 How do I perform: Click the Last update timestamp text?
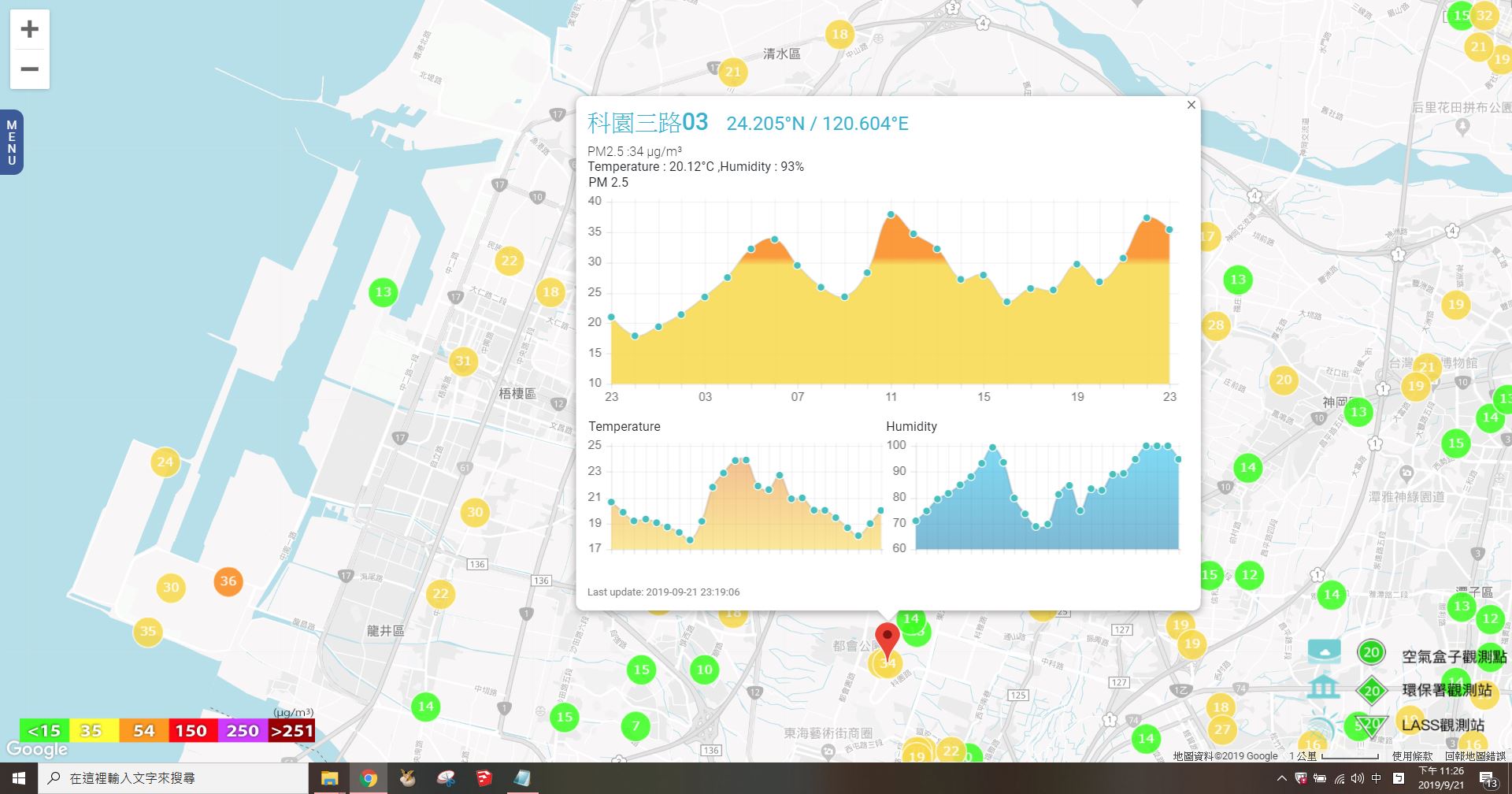pyautogui.click(x=663, y=592)
